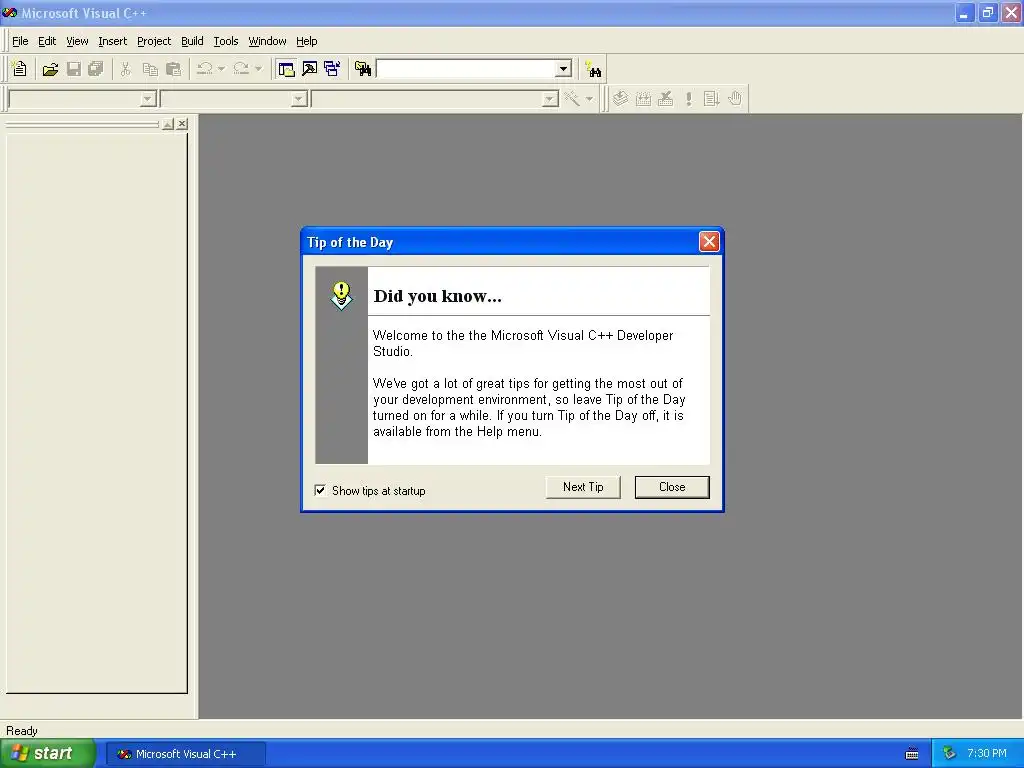Open the Build menu

192,41
